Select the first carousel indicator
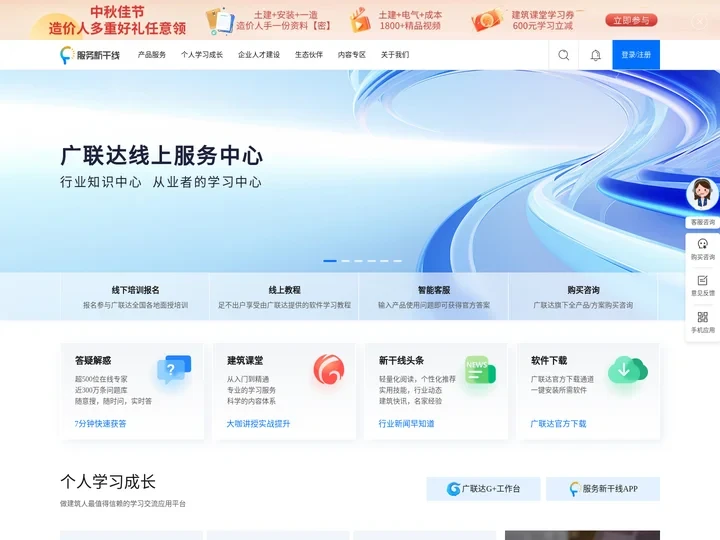Viewport: 720px width, 540px height. pyautogui.click(x=330, y=261)
